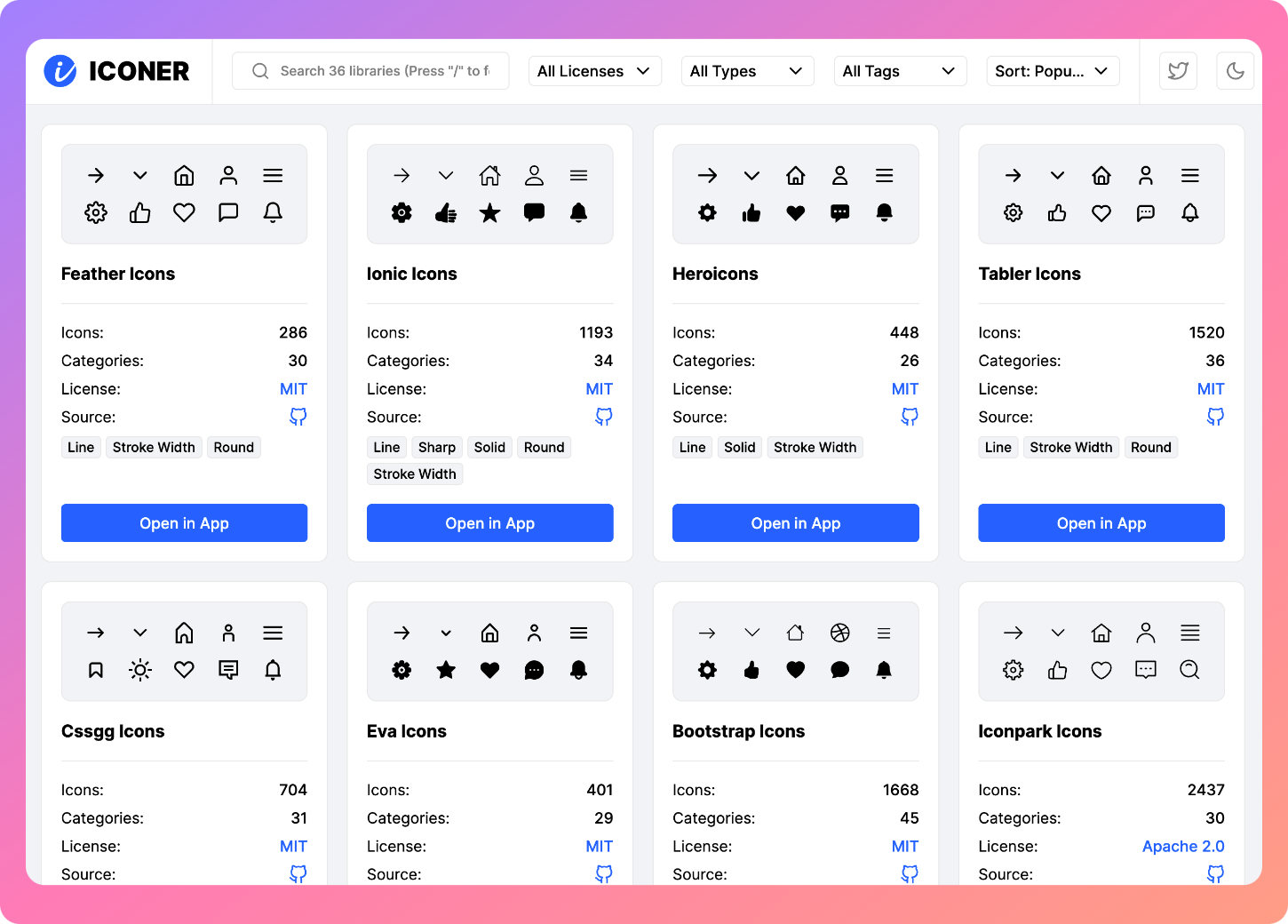Open Bootstrap Icons GitHub source icon

[x=910, y=874]
